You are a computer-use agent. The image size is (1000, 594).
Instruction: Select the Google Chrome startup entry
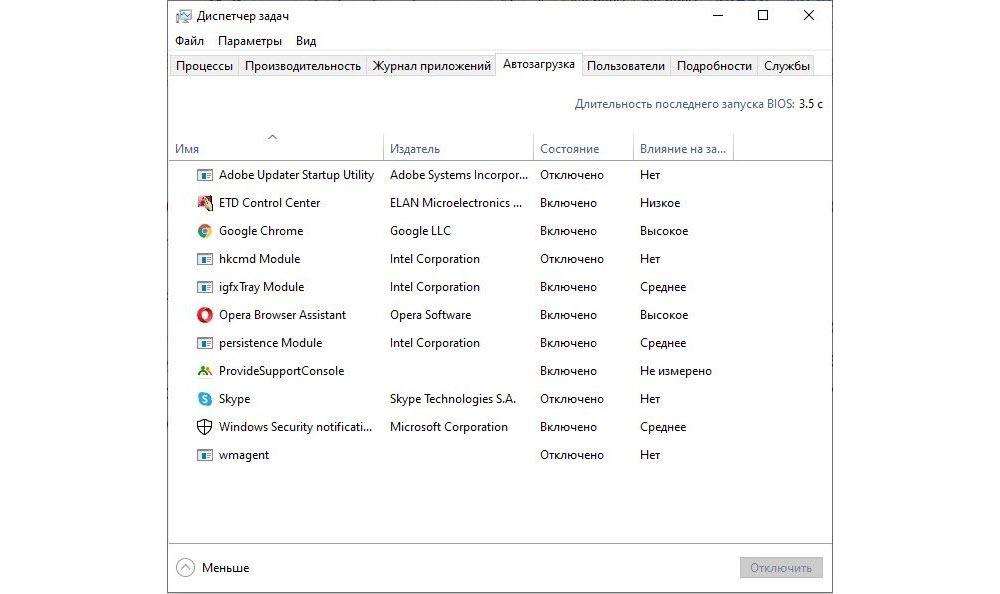[x=261, y=231]
